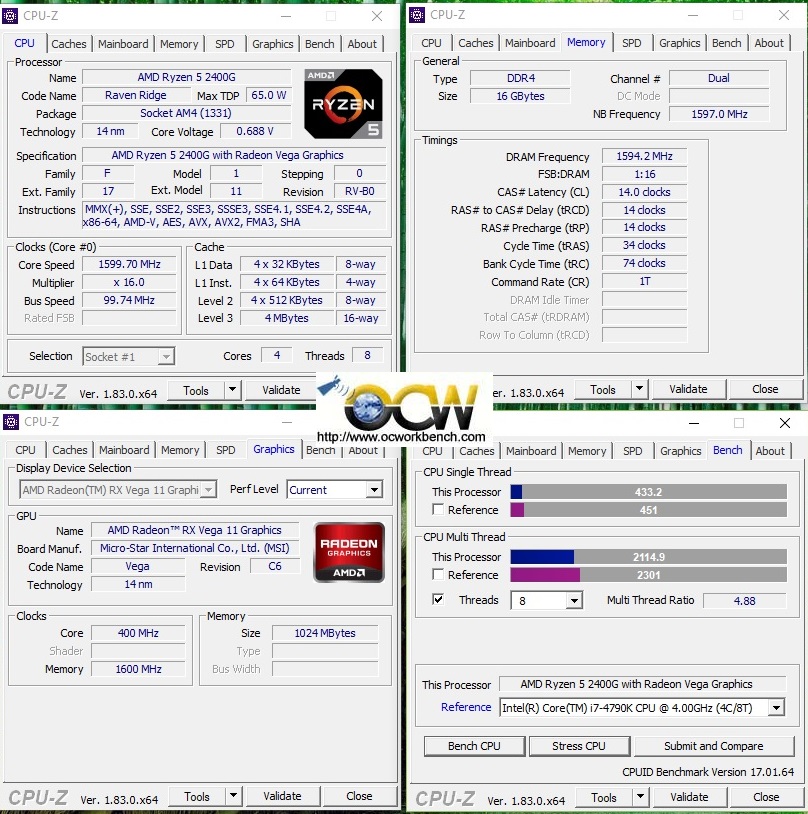Click the AMD Ryzen 5 processor logo
The width and height of the screenshot is (808, 814).
[343, 104]
